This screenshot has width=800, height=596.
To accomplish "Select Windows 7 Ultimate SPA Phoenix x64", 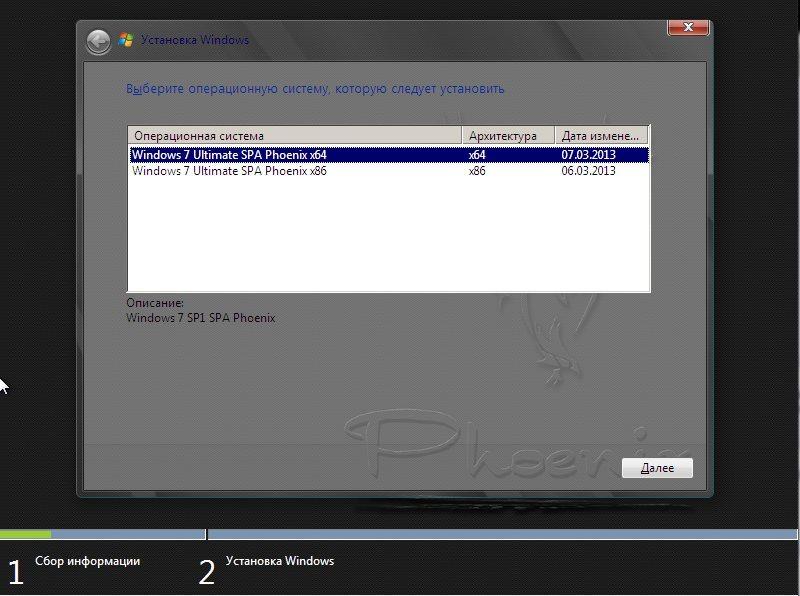I will (229, 155).
